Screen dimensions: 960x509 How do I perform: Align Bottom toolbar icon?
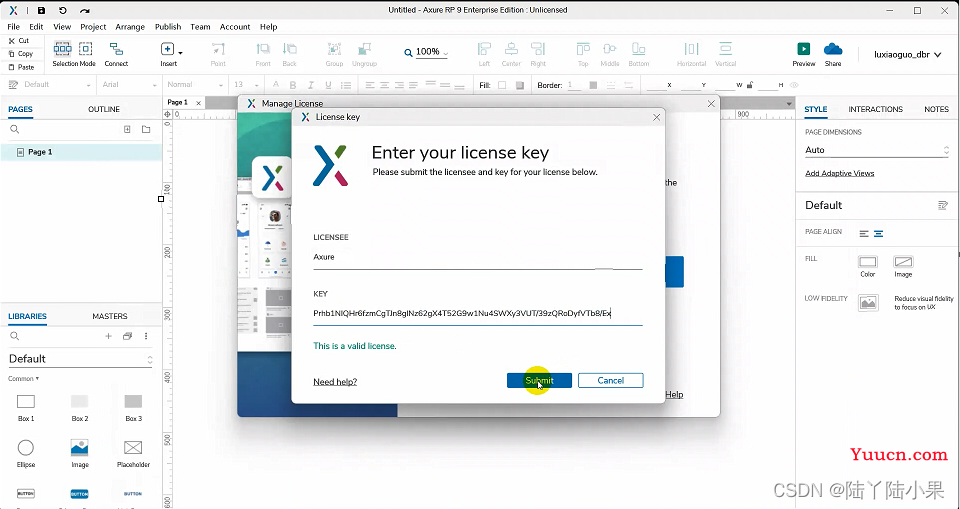coord(639,49)
